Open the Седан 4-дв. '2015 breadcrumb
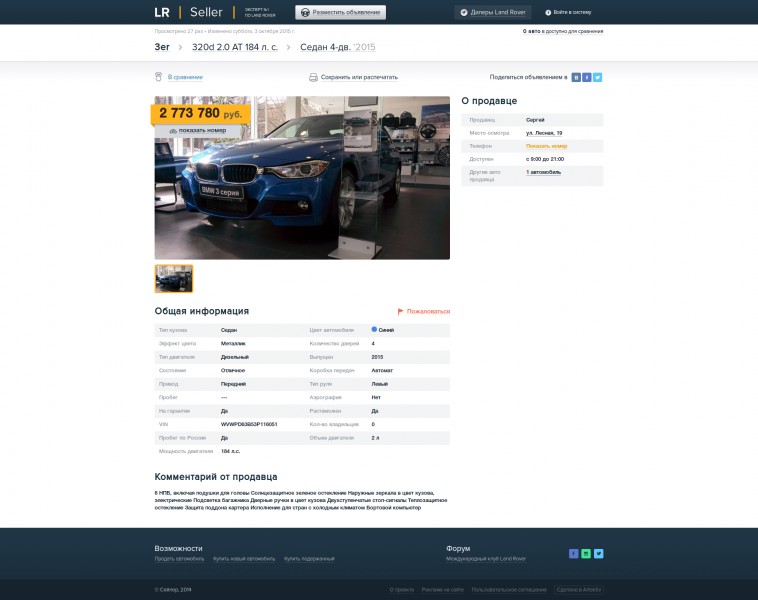 337,47
